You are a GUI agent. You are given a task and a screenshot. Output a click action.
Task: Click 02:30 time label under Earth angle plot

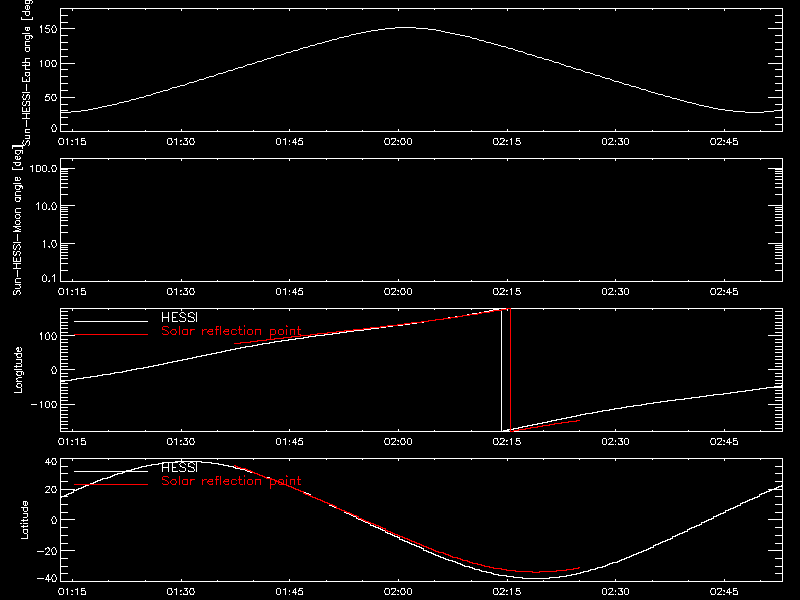615,142
